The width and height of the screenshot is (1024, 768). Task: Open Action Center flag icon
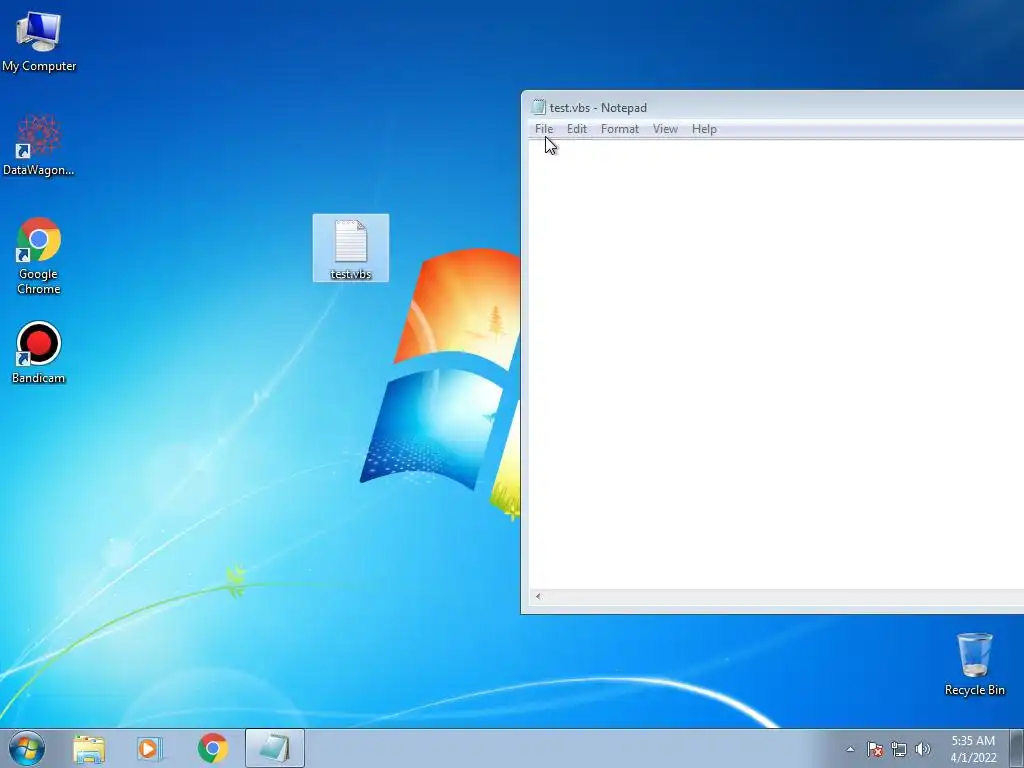(875, 749)
